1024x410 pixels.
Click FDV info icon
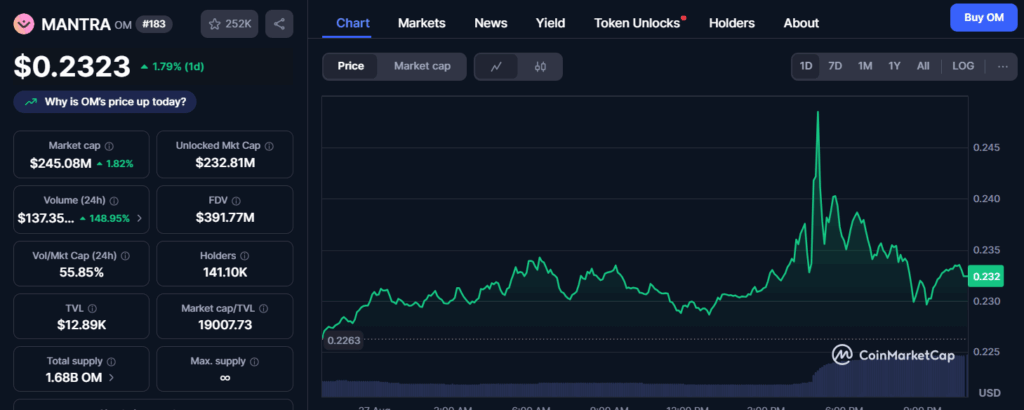[x=236, y=201]
